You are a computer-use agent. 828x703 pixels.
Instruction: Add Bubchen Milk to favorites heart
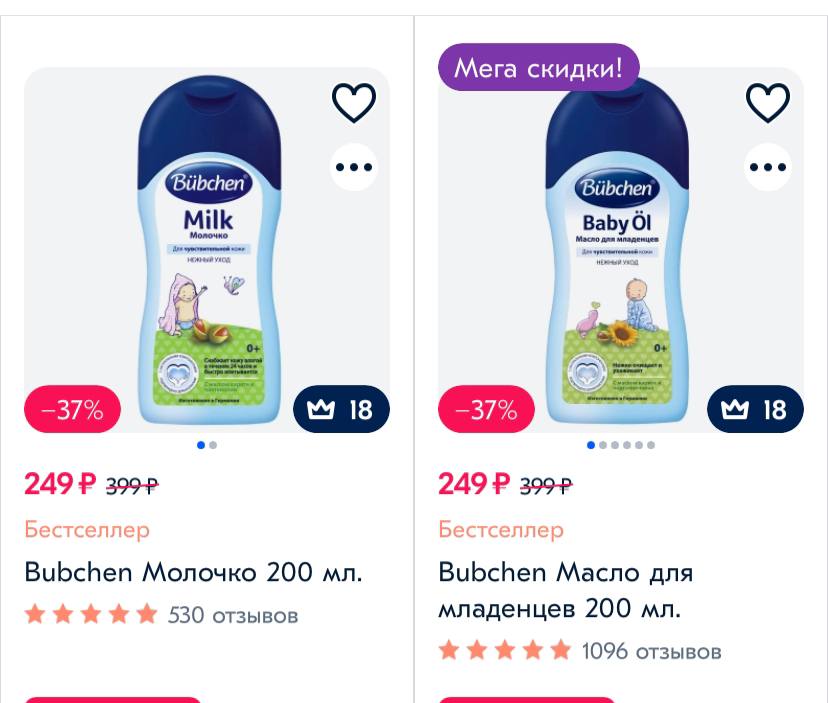point(354,102)
